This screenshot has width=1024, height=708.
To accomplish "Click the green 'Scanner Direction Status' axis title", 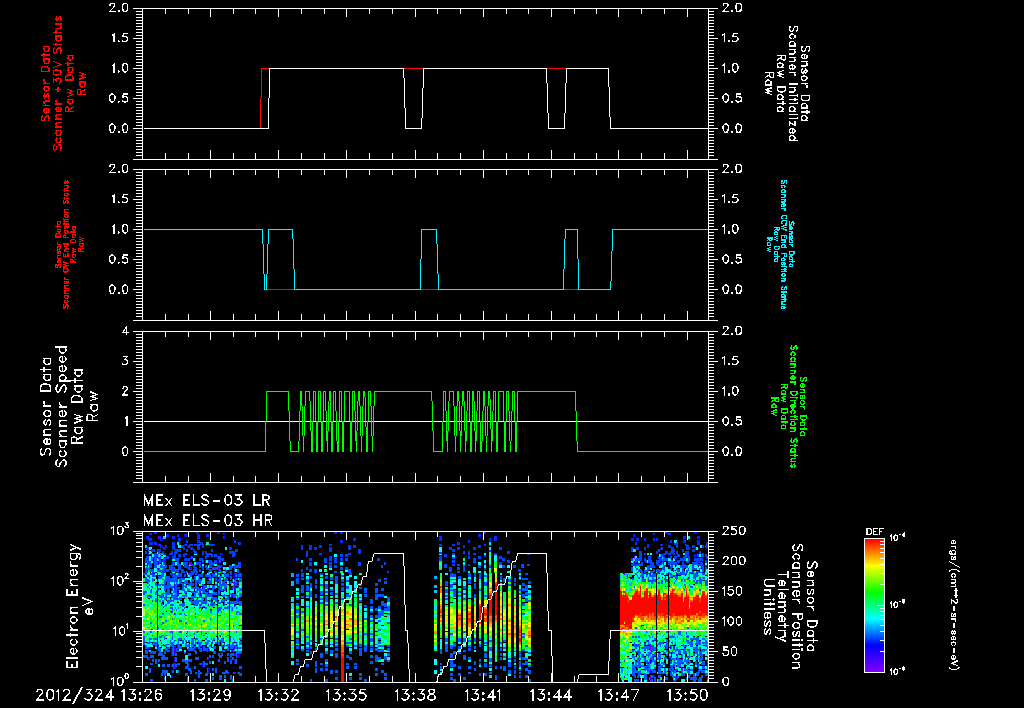I will (788, 406).
